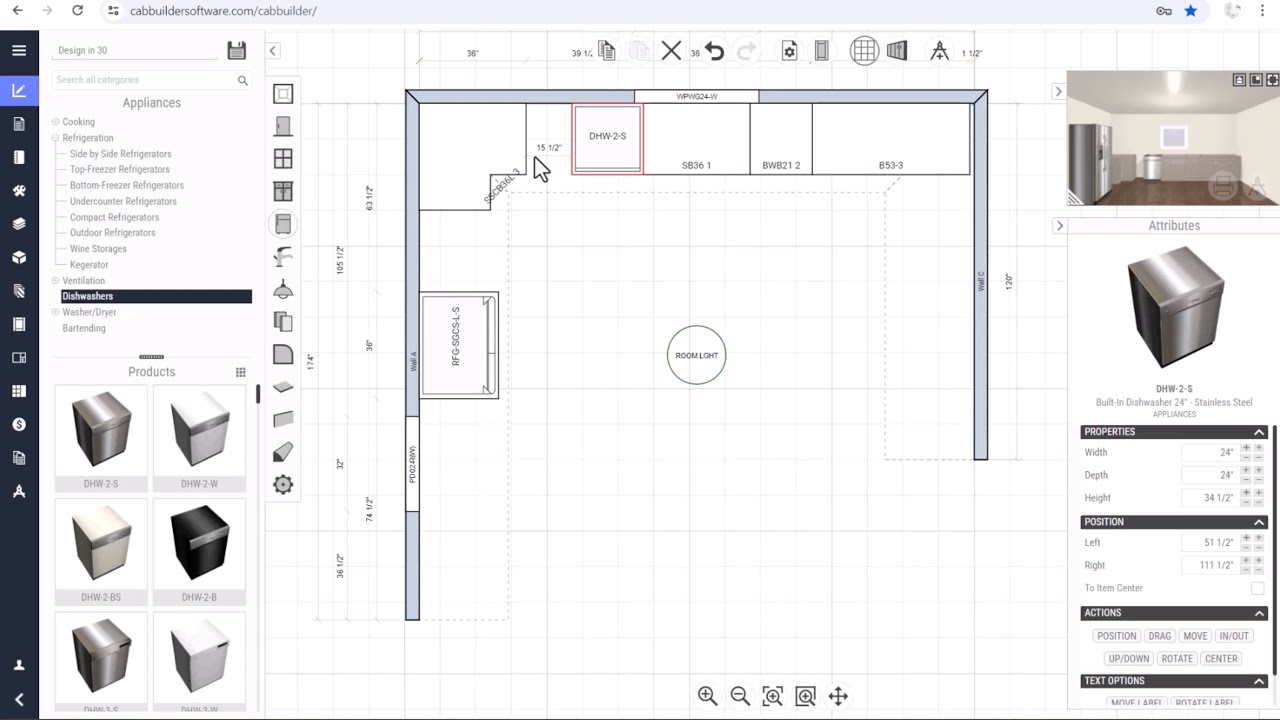The width and height of the screenshot is (1280, 720).
Task: Switch the products grid view icon
Action: tap(240, 372)
